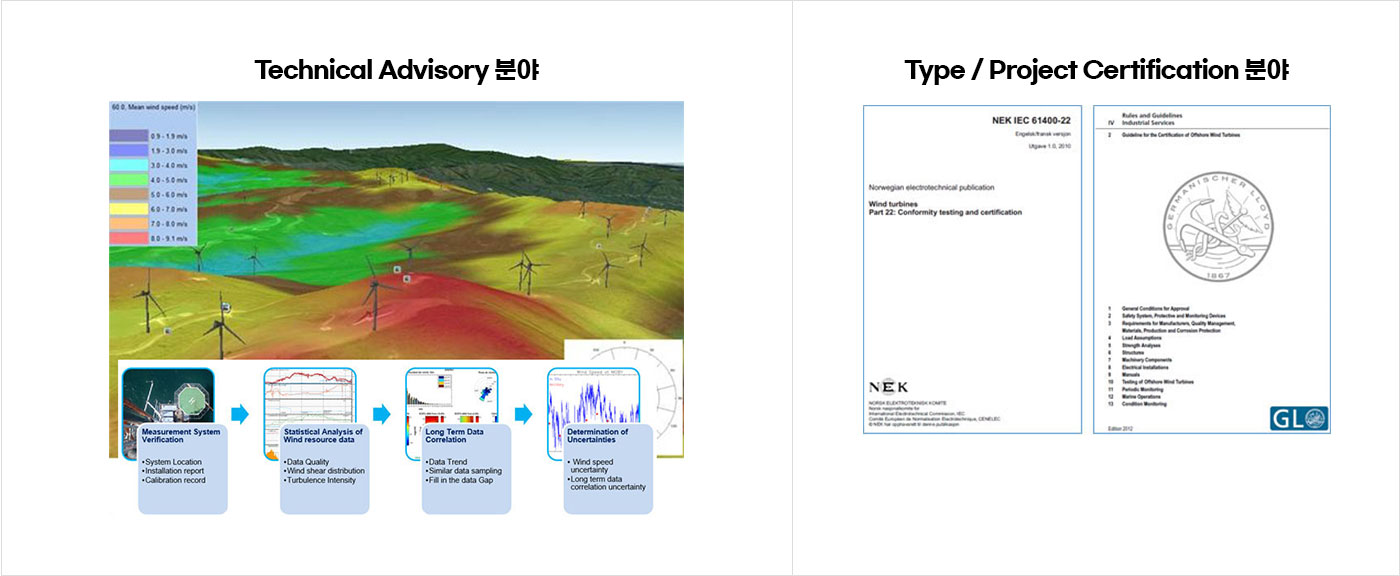The height and width of the screenshot is (576, 1400).
Task: Click the Type / Project Certification 분야 heading
Action: click(x=1096, y=71)
